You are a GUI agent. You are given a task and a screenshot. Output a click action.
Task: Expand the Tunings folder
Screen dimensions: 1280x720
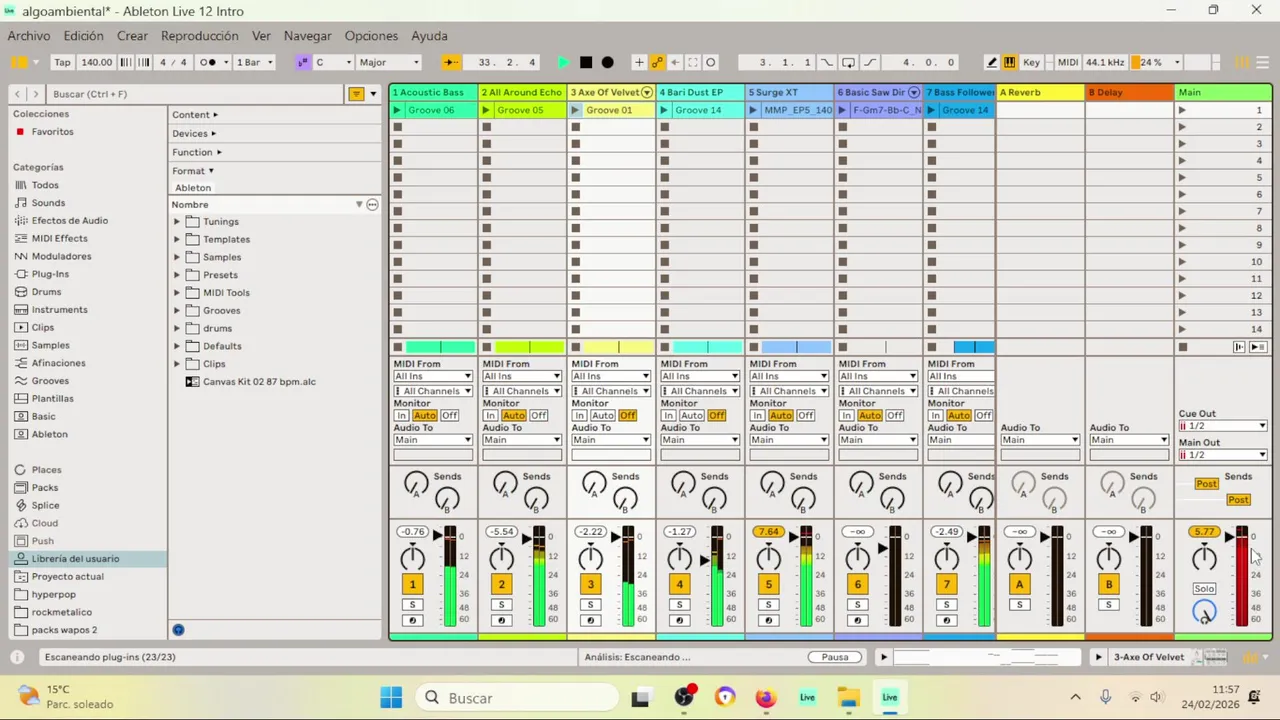click(x=177, y=221)
